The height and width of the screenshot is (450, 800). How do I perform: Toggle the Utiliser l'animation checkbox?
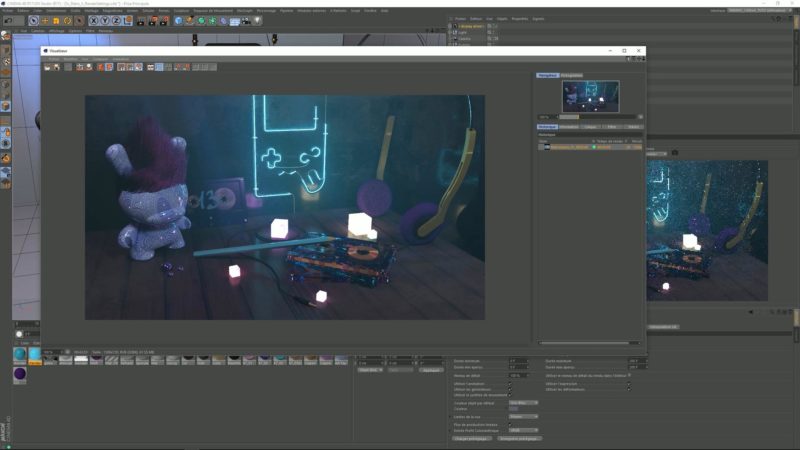[509, 384]
